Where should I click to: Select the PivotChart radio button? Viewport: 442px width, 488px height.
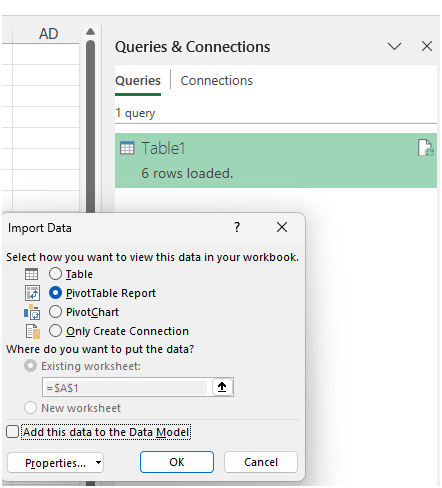[x=55, y=312]
